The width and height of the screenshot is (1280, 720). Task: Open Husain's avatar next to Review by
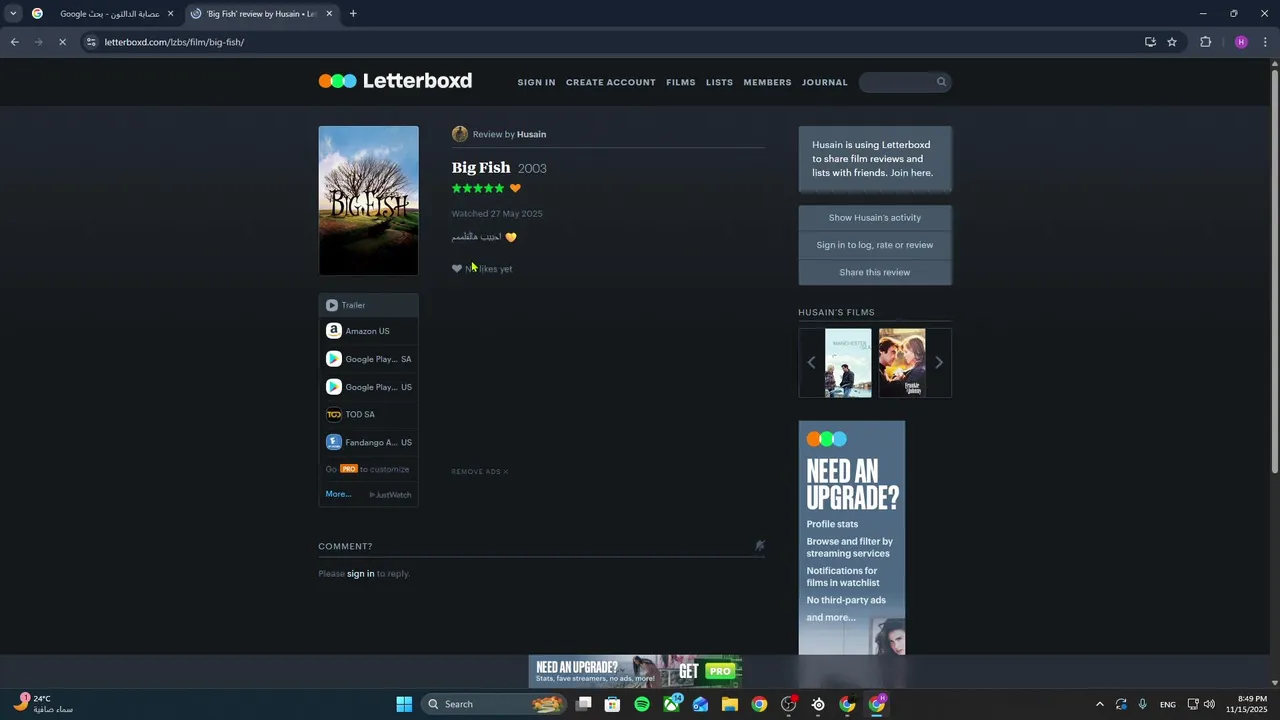click(x=460, y=134)
